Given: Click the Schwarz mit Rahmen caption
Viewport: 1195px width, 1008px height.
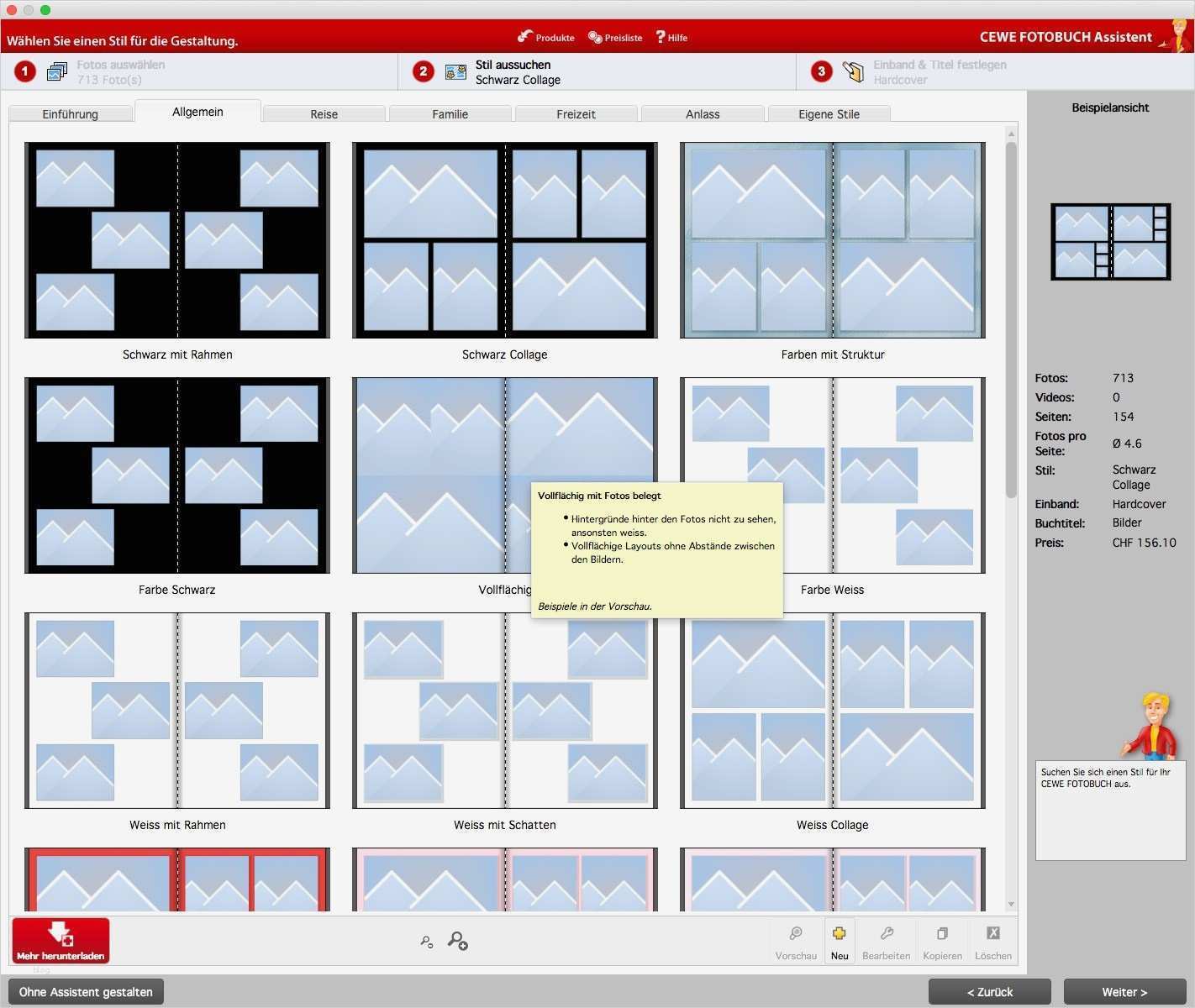Looking at the screenshot, I should (x=177, y=354).
